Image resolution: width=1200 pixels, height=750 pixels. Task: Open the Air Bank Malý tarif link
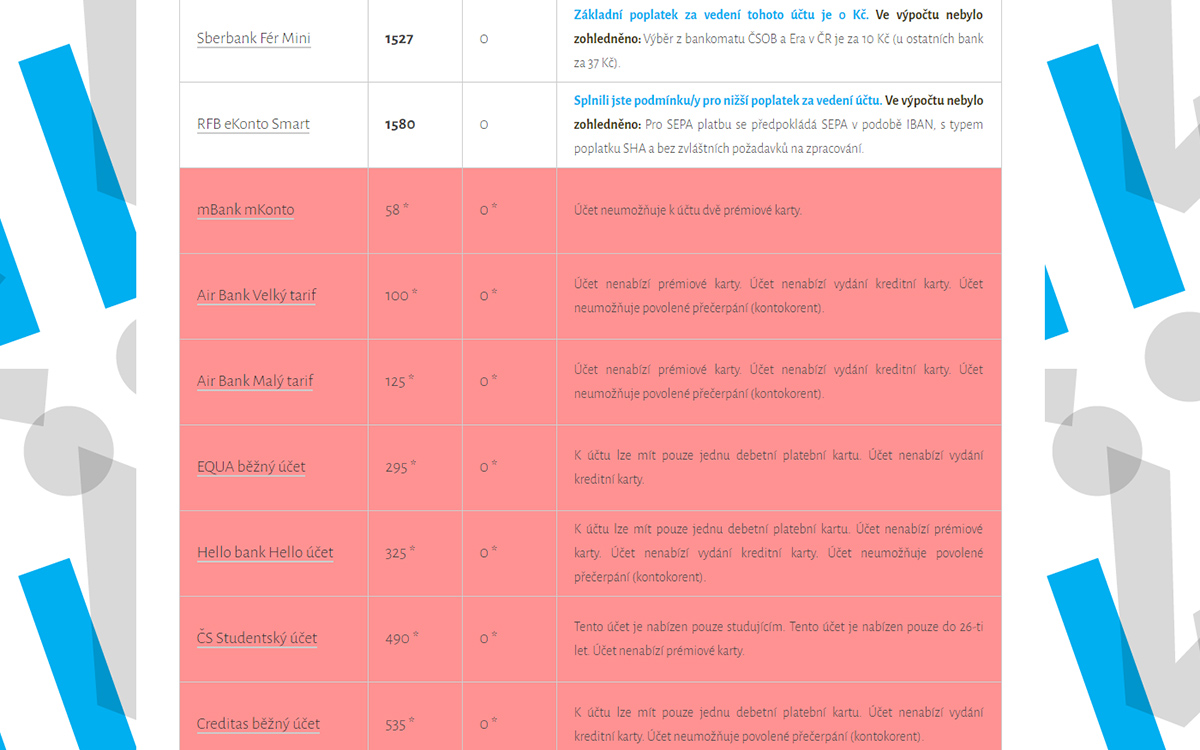point(255,382)
